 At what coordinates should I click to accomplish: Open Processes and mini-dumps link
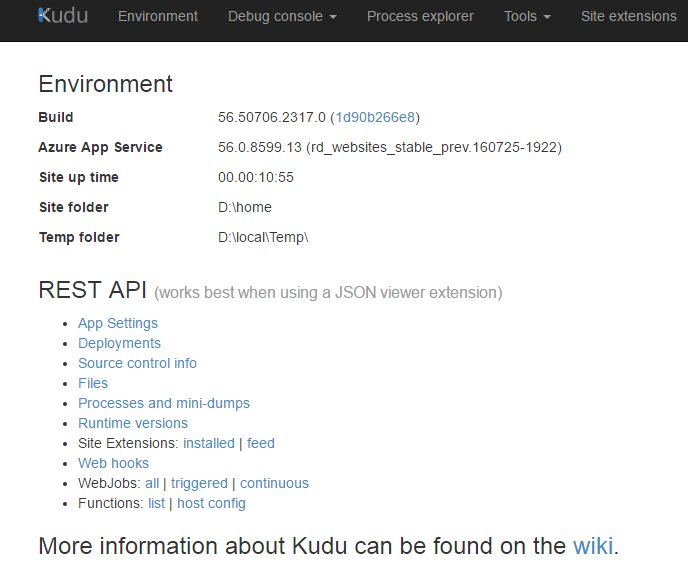164,403
